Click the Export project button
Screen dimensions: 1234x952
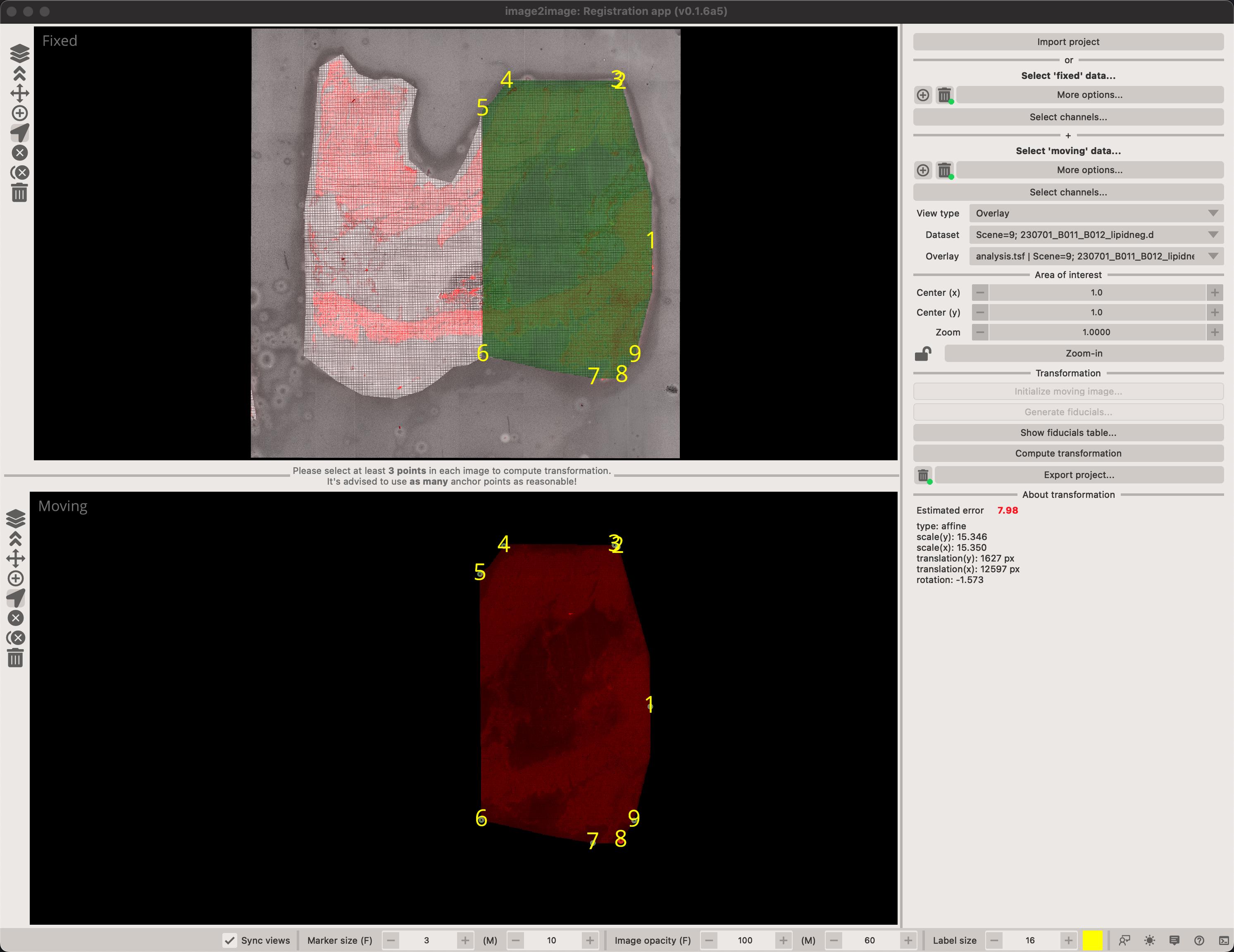1079,475
